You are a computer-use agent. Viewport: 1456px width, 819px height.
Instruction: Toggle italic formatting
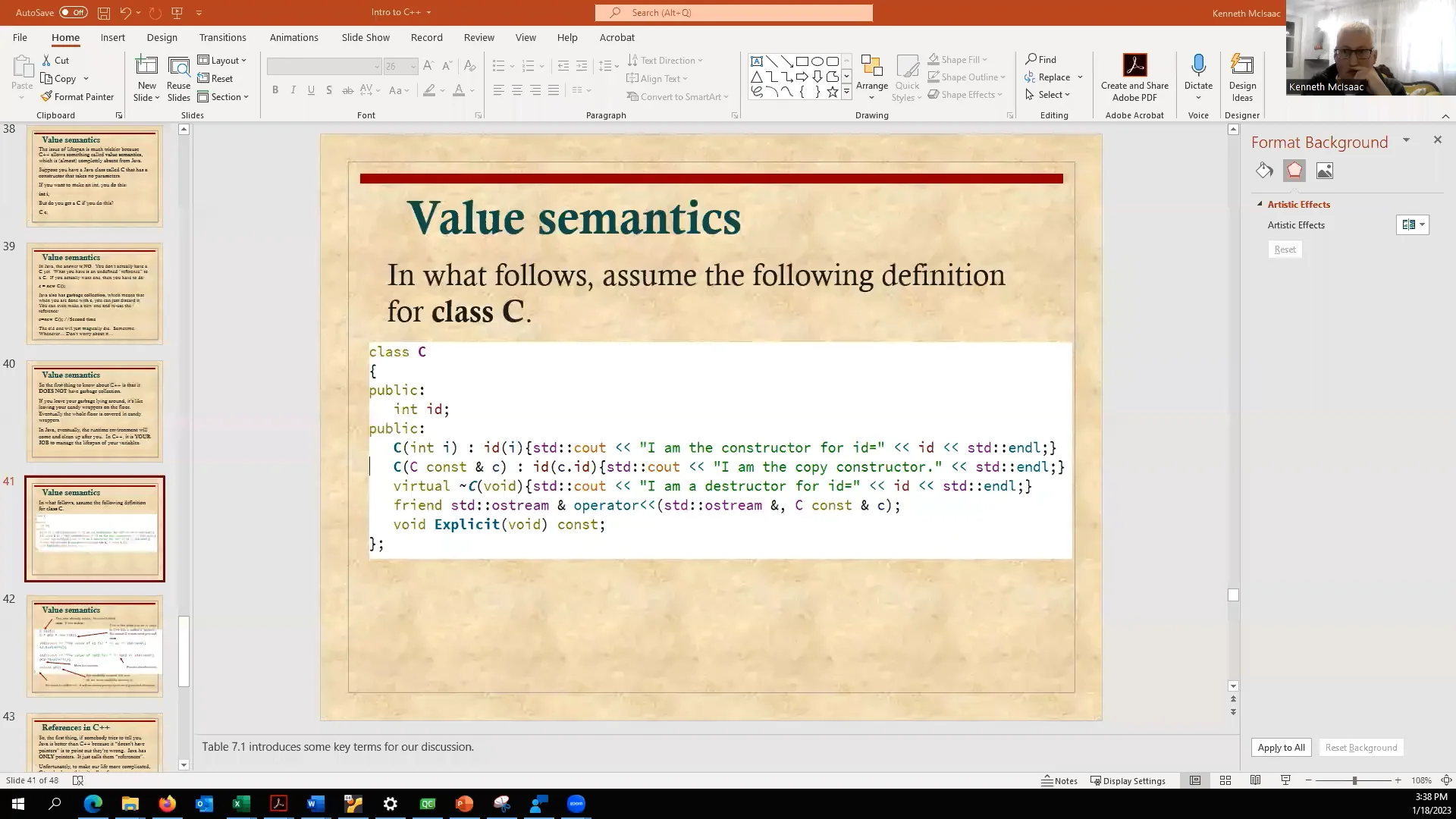[293, 89]
